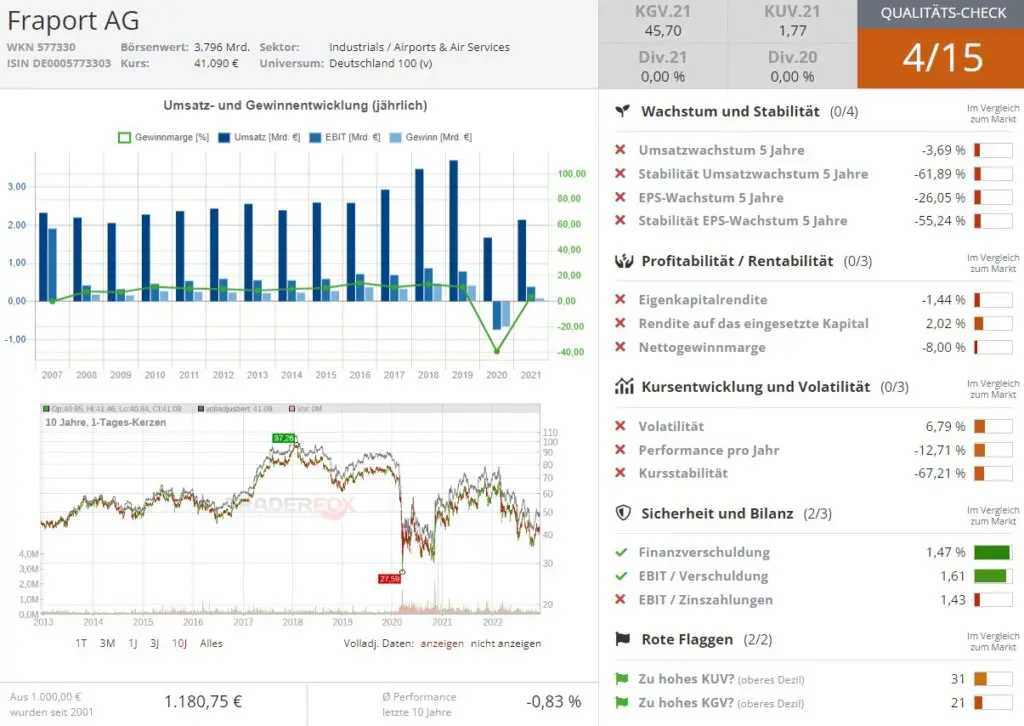1024x726 pixels.
Task: Click the orange 4/15 quality score box
Action: [x=940, y=58]
